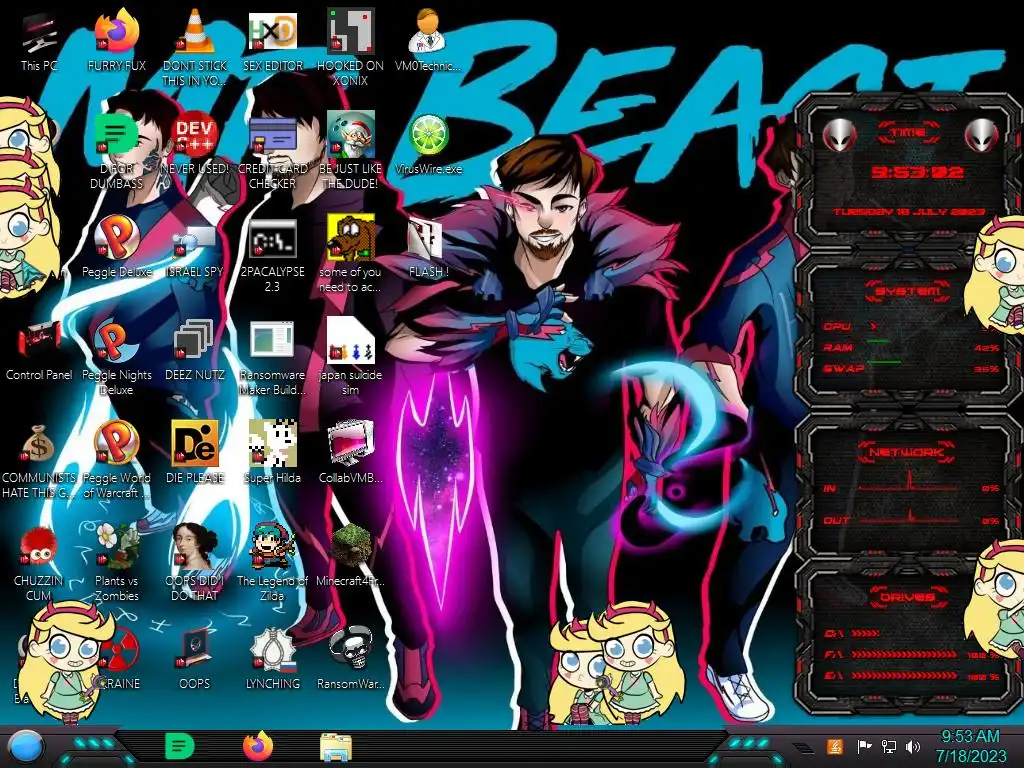1024x768 pixels.
Task: Click the F:\ drive usage bar
Action: 906,654
